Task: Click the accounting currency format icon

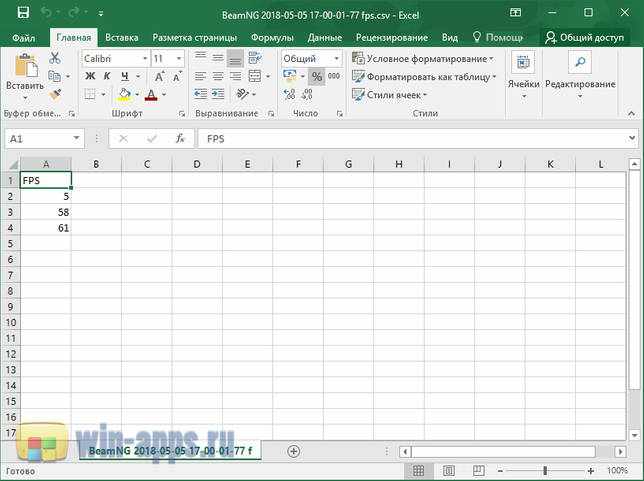Action: (x=290, y=76)
